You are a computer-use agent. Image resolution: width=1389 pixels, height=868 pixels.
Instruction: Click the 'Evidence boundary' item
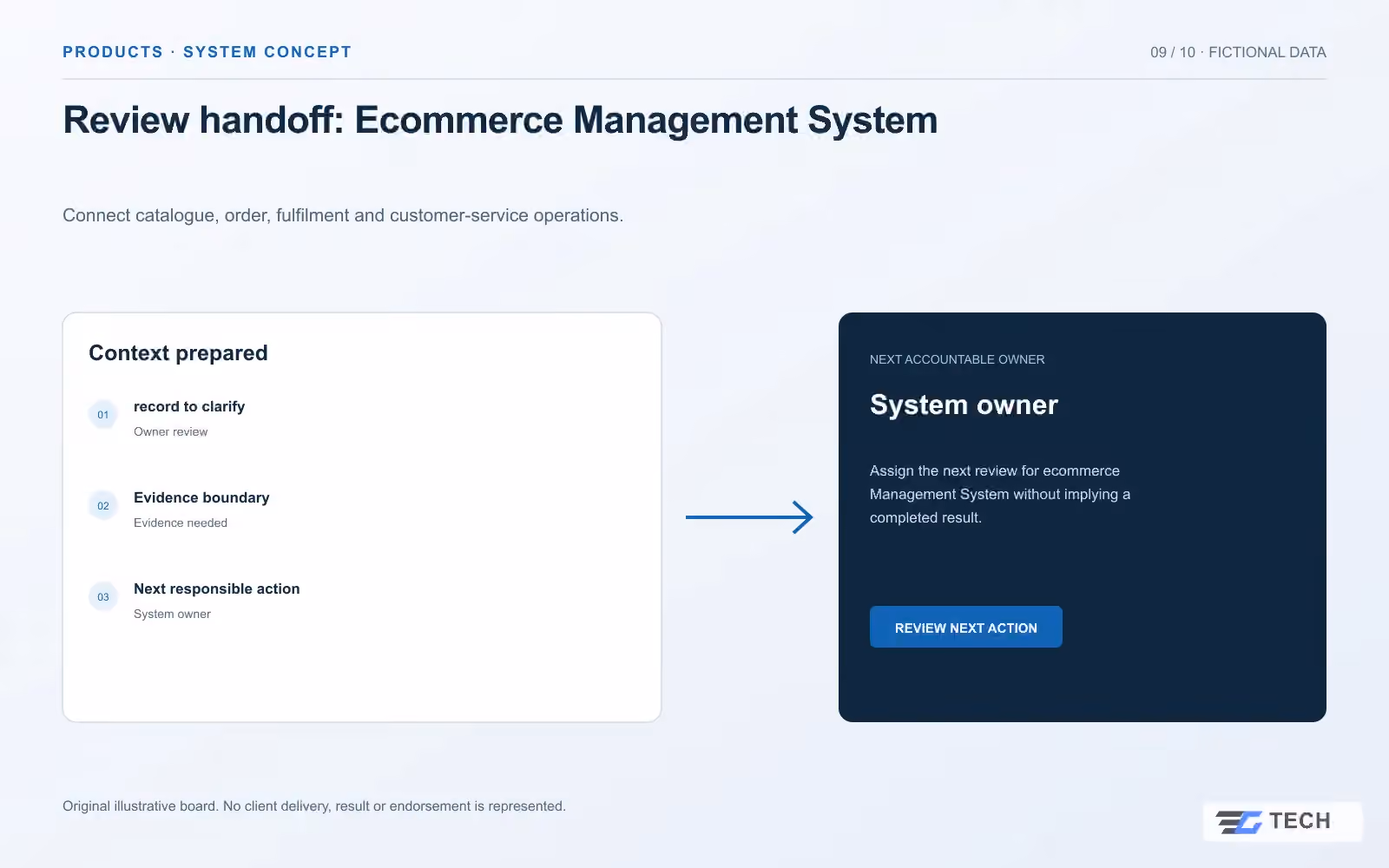point(201,497)
